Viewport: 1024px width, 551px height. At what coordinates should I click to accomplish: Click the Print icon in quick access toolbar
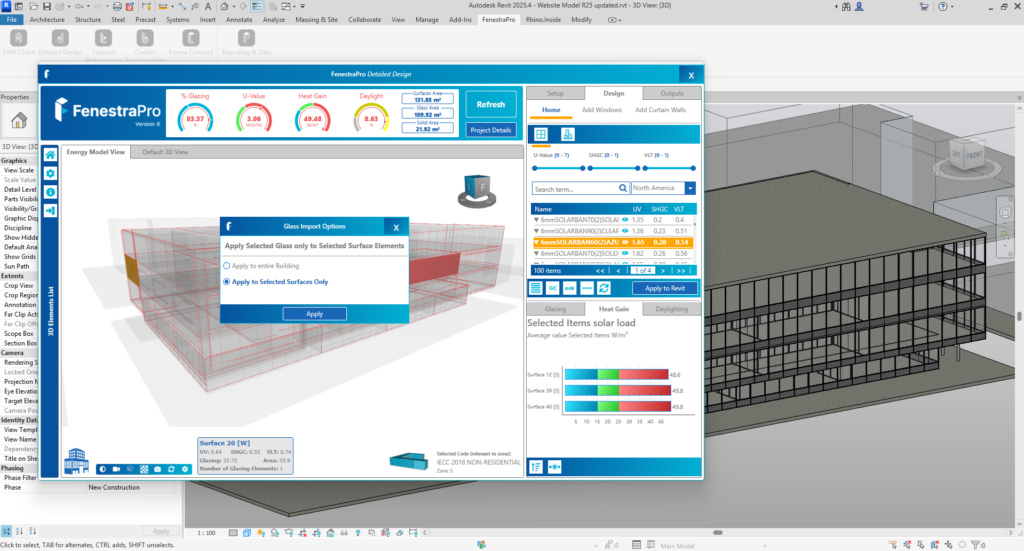(117, 6)
